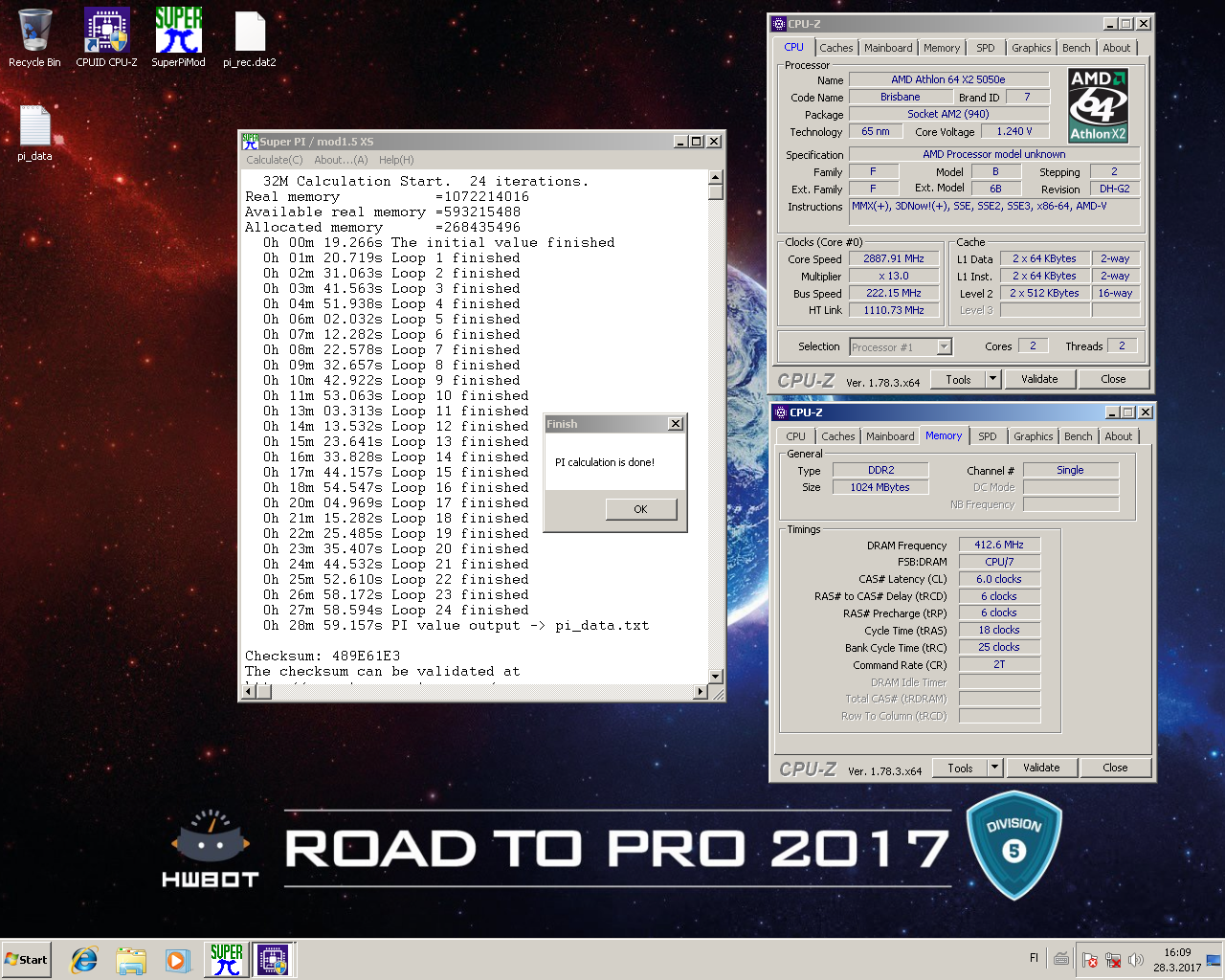The width and height of the screenshot is (1225, 980).
Task: Click the DRAM Frequency 412.6 MHz value
Action: click(999, 545)
